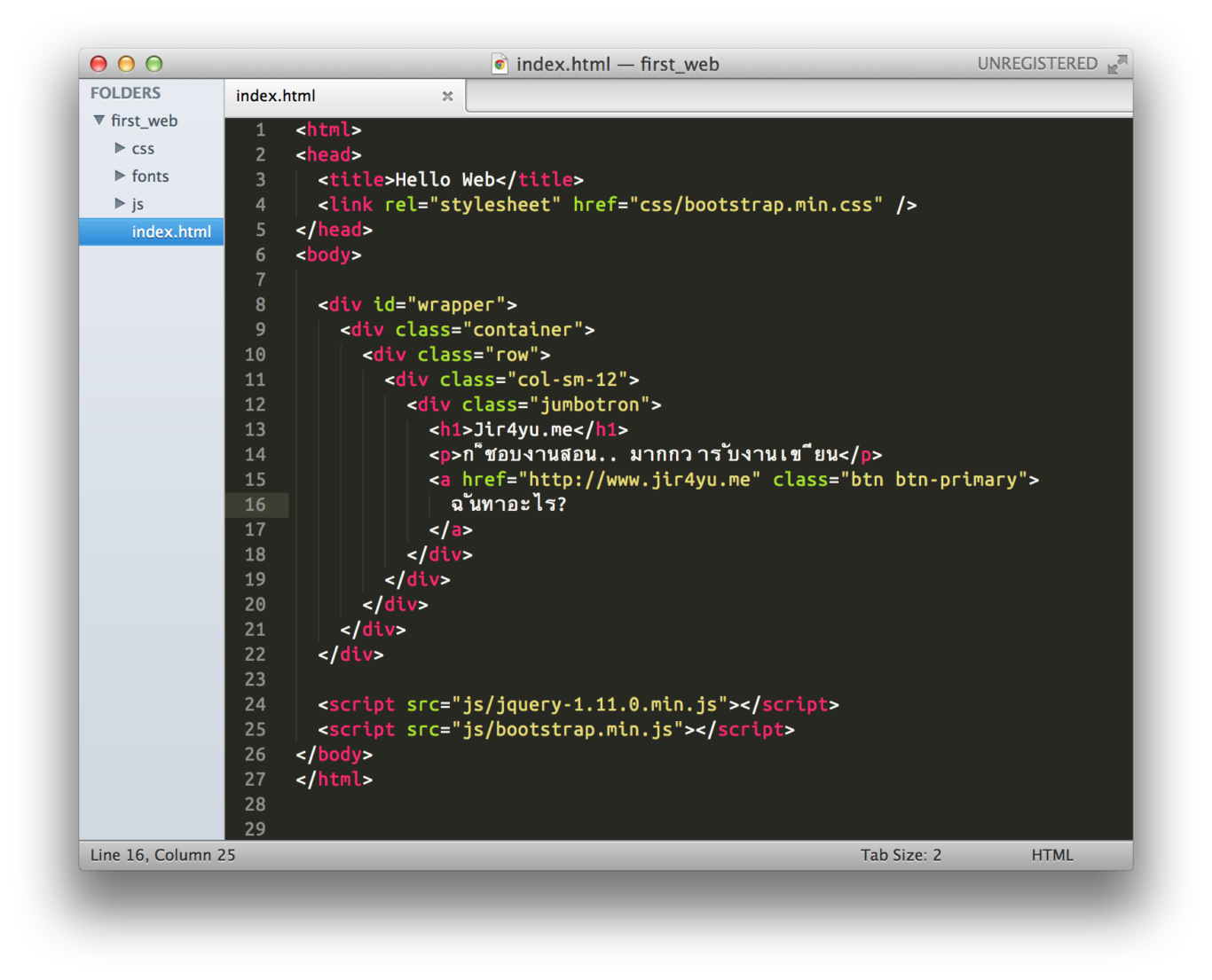Screen dimensions: 1212x980
Task: Click the Thai paragraph text on line 14
Action: coord(649,454)
